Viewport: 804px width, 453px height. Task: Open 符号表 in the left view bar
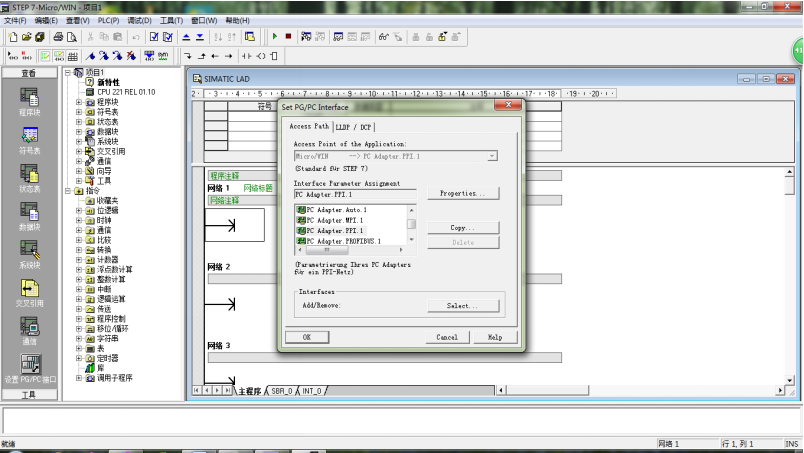coord(29,140)
